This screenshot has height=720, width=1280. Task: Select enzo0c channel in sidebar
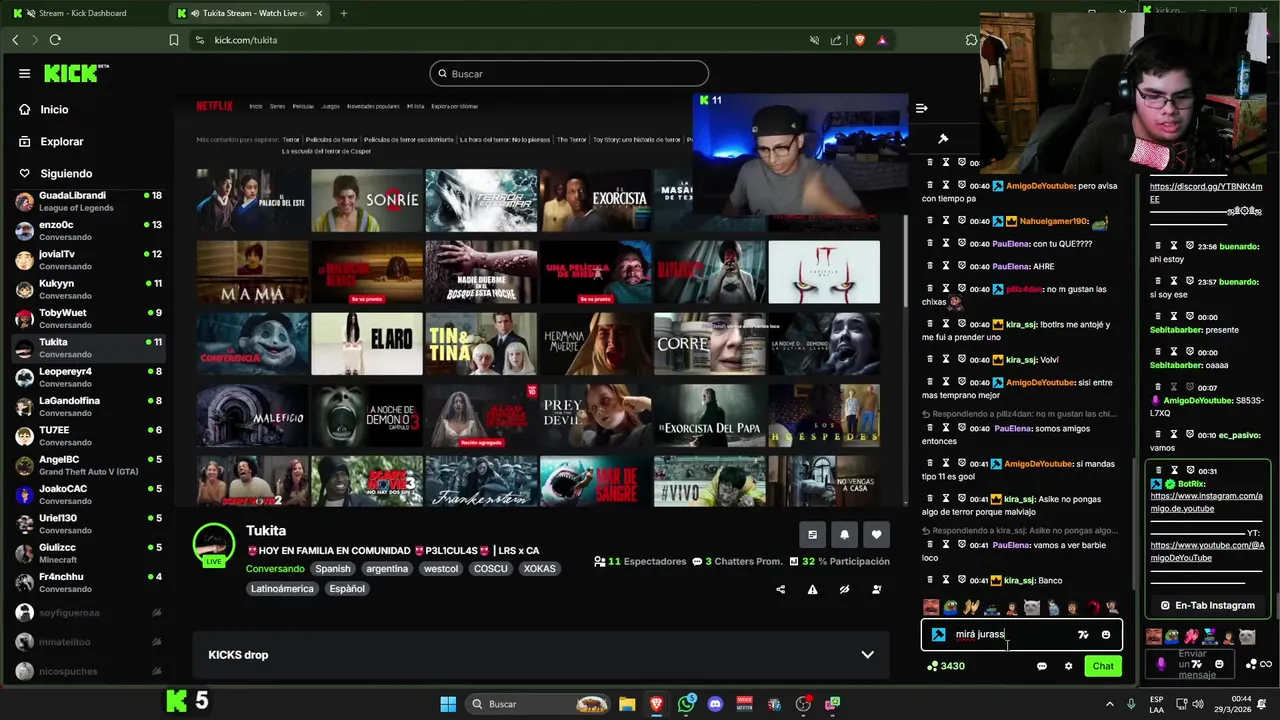(x=87, y=230)
